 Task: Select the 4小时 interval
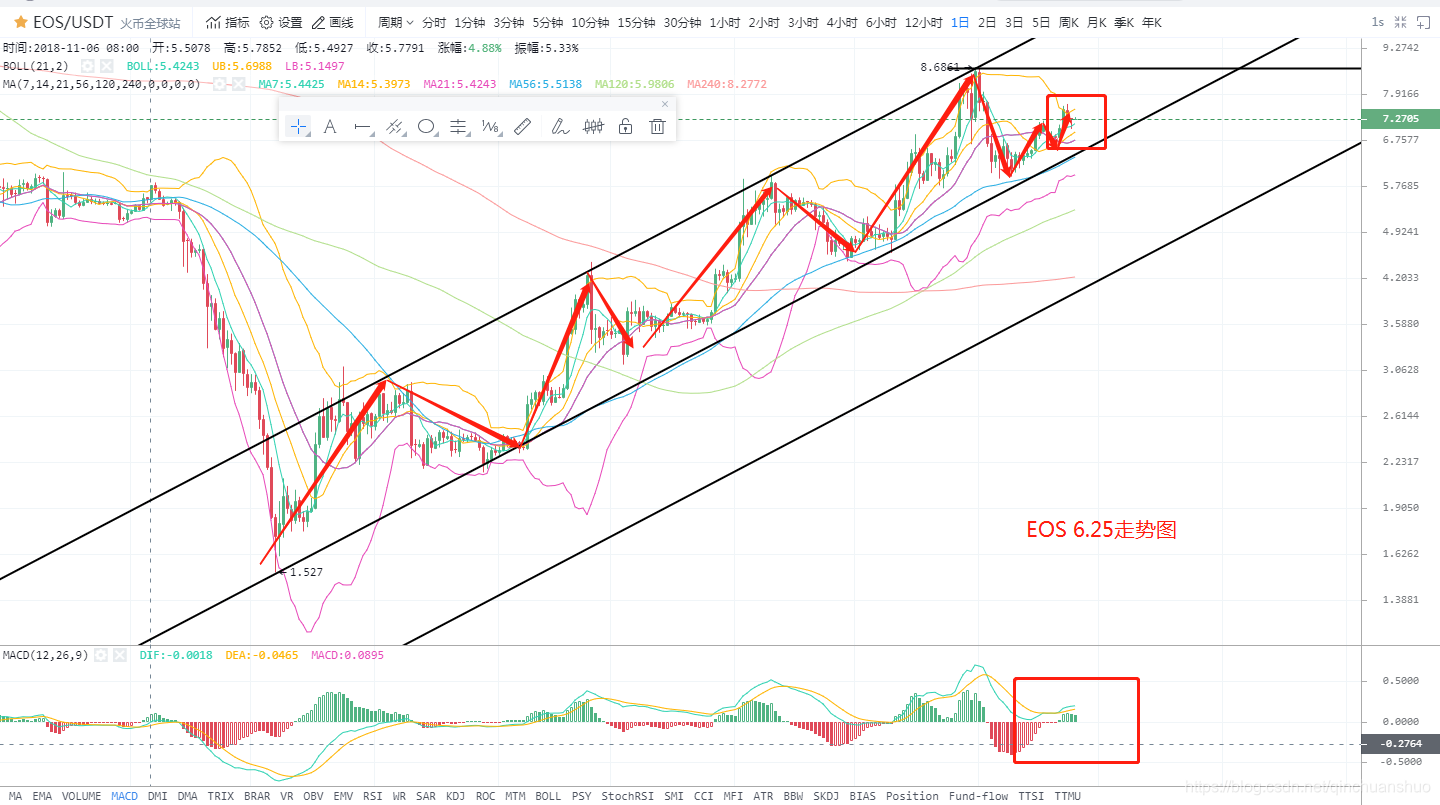[x=842, y=22]
